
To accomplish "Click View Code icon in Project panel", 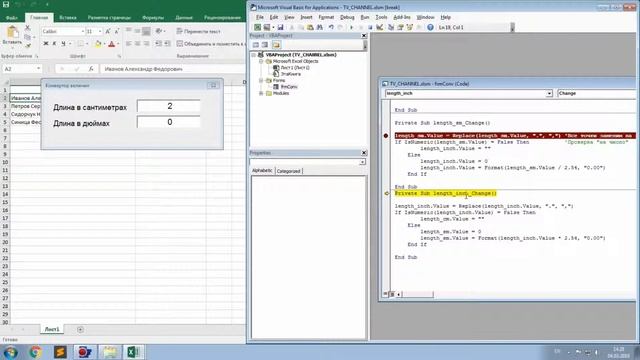I will 256,45.
